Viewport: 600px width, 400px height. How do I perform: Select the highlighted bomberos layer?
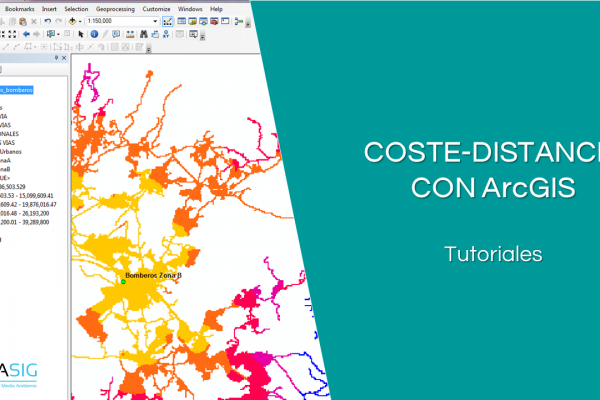click(x=20, y=89)
